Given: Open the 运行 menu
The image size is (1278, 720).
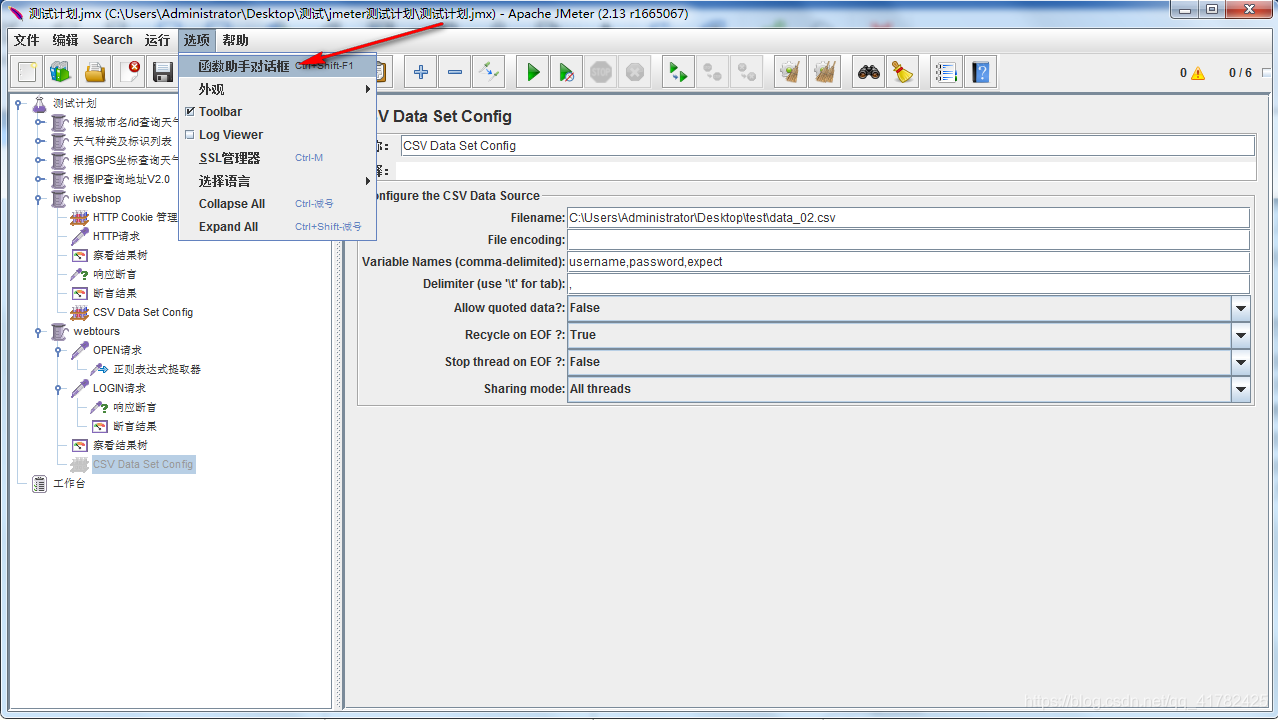Looking at the screenshot, I should [157, 40].
